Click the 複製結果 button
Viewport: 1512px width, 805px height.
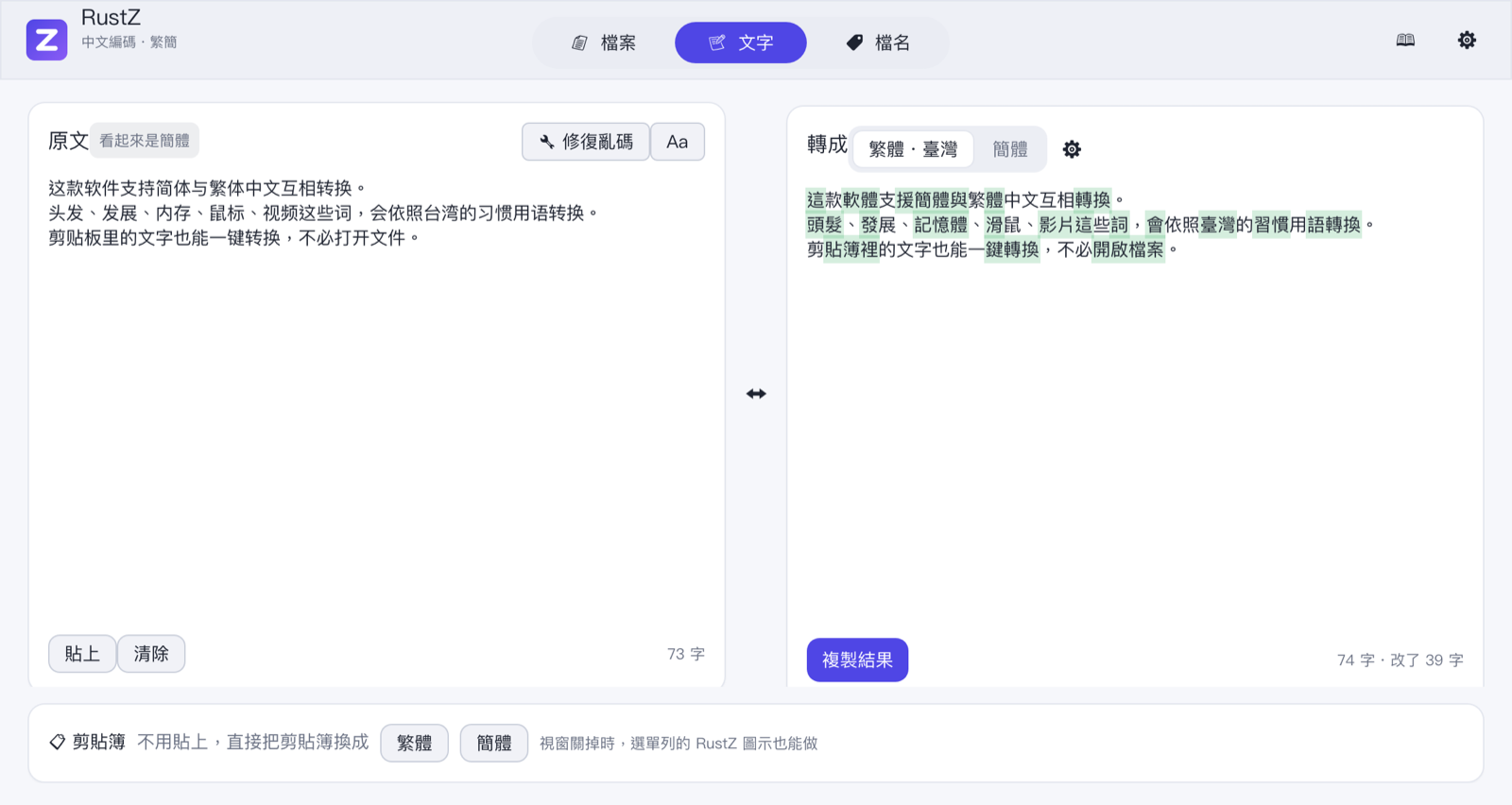(x=857, y=659)
